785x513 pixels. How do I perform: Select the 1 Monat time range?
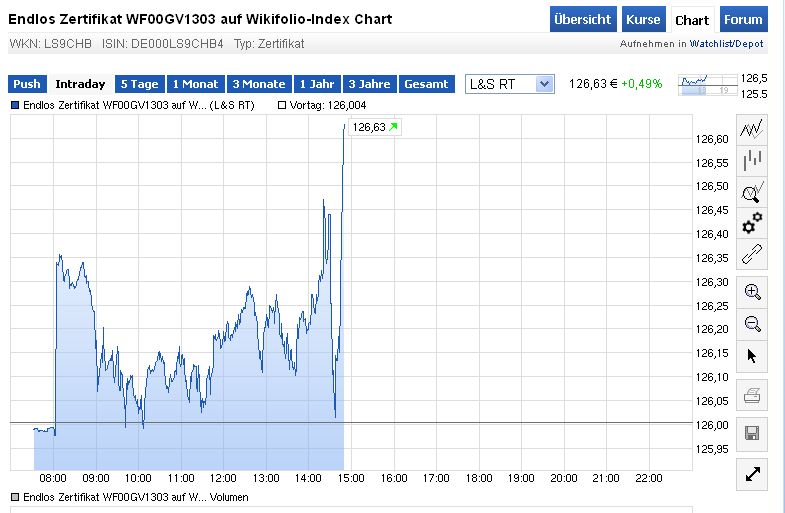tap(196, 84)
